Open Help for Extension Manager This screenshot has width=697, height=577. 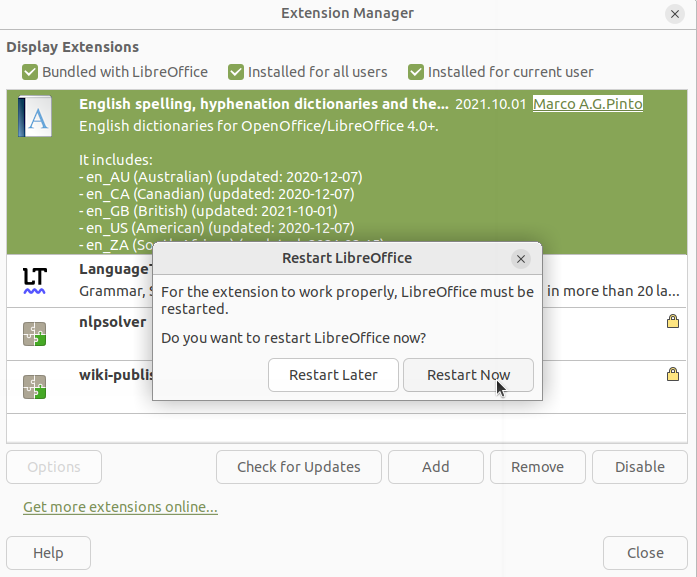tap(48, 553)
